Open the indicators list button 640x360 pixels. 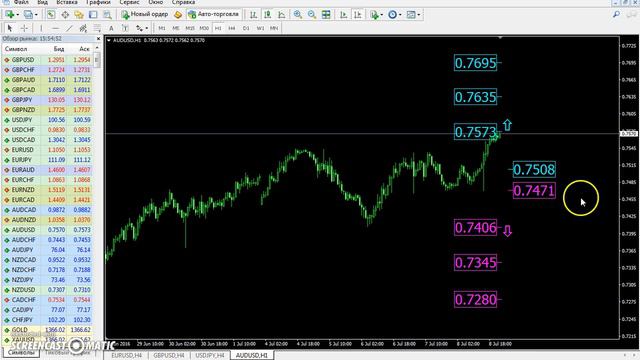[x=376, y=15]
